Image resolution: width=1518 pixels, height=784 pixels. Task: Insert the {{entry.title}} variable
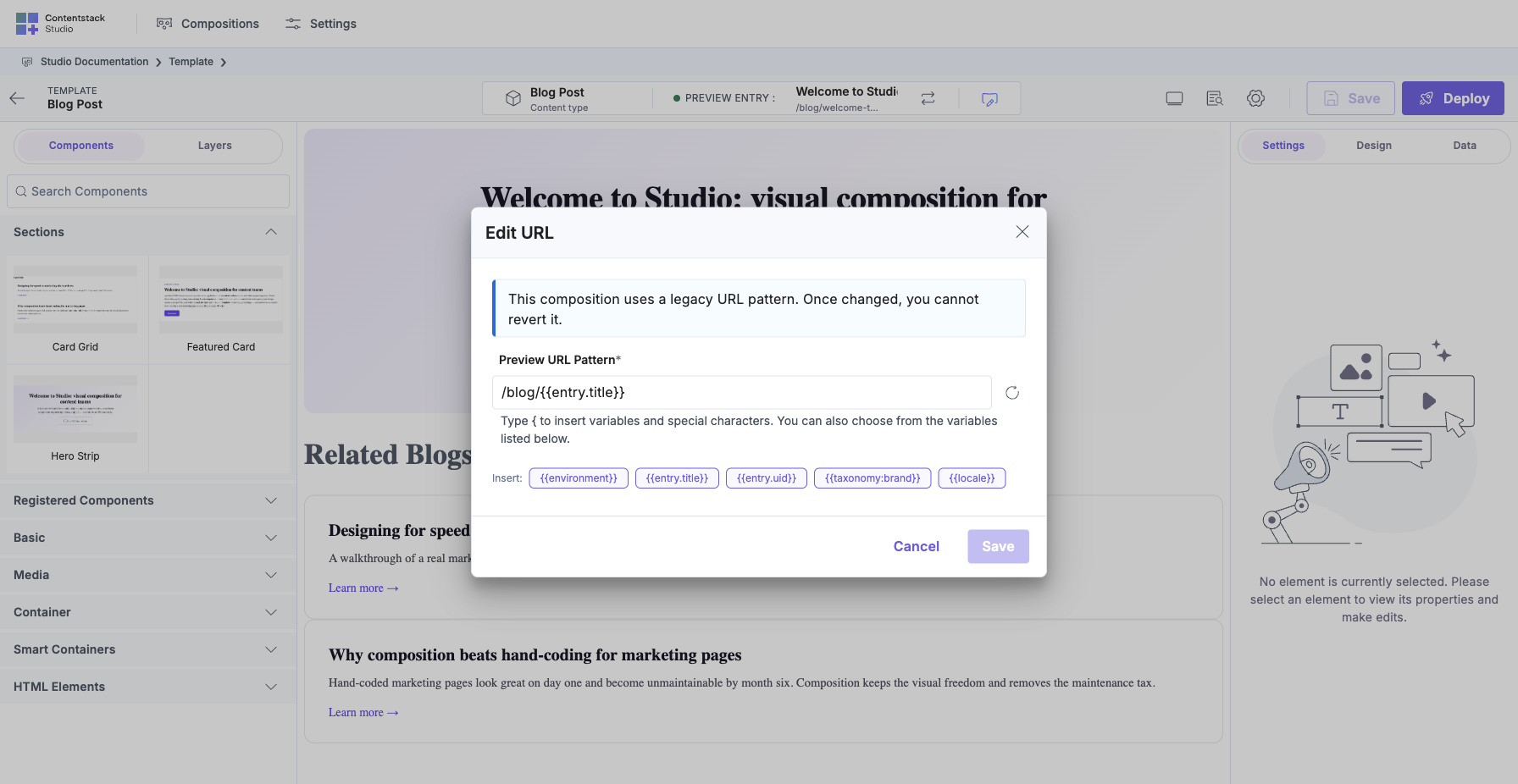pos(677,478)
